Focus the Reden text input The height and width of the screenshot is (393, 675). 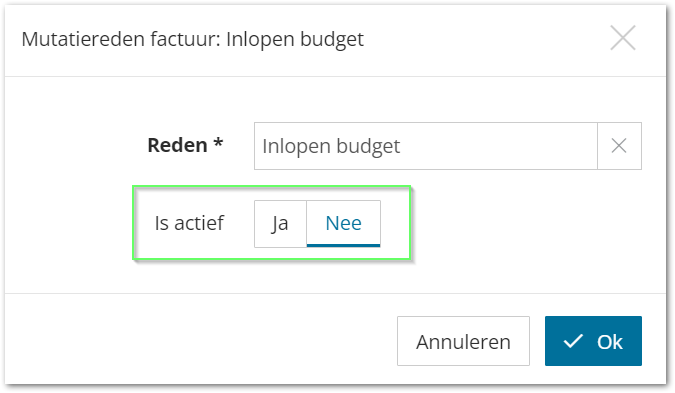coord(426,146)
